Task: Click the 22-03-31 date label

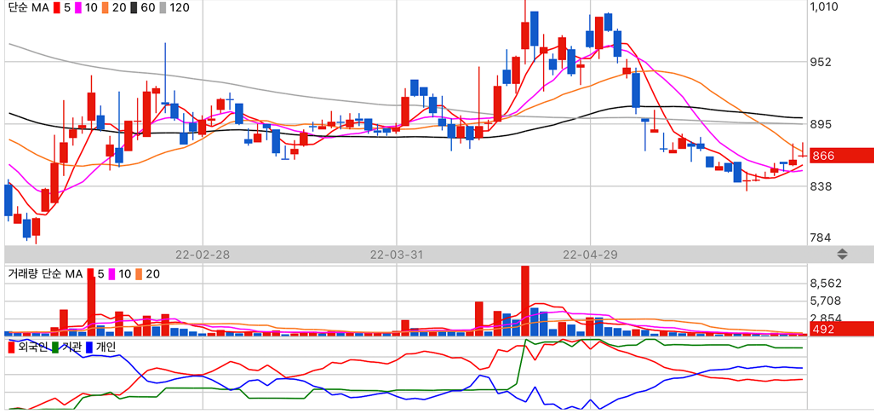Action: tap(396, 255)
